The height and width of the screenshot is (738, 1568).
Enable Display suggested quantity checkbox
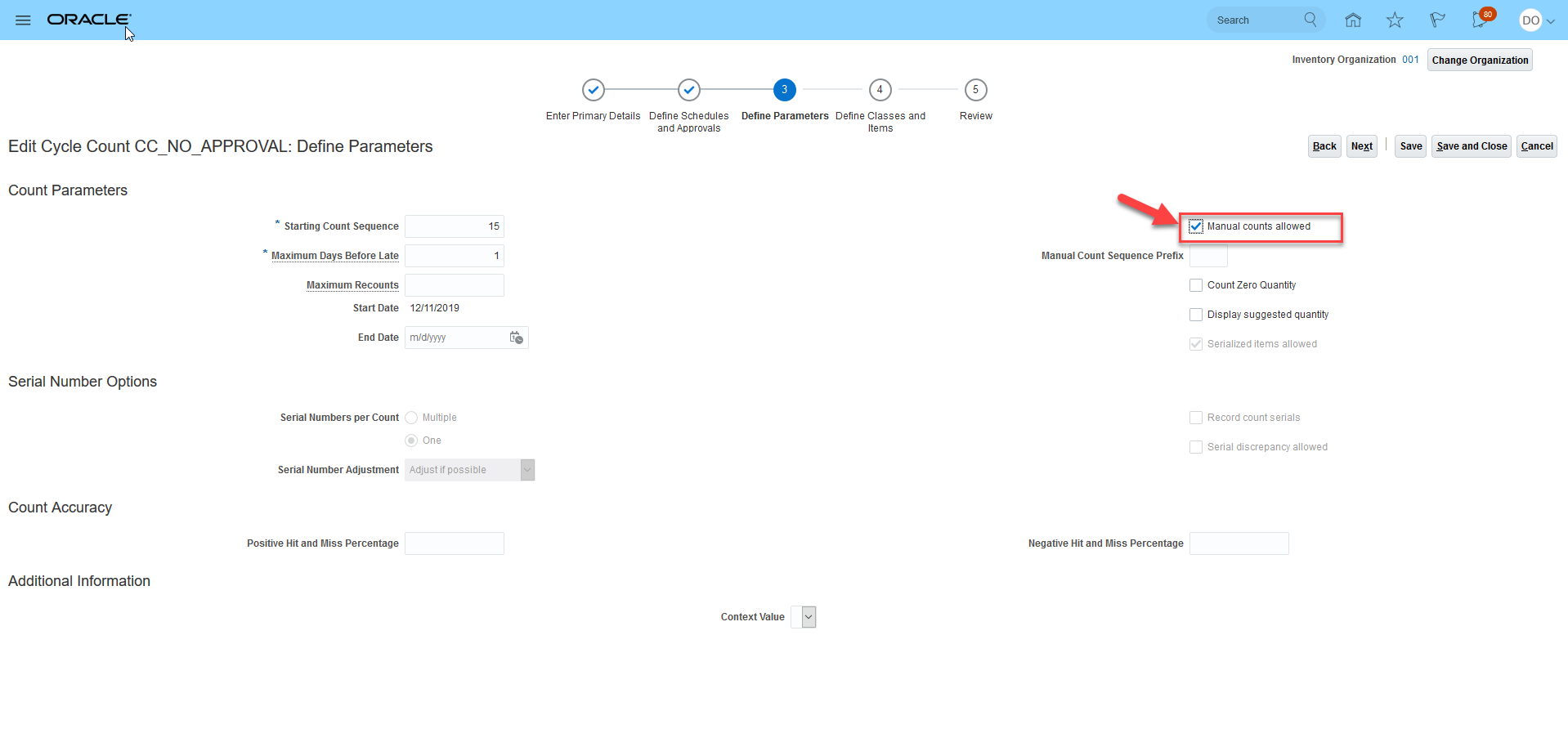tap(1196, 315)
